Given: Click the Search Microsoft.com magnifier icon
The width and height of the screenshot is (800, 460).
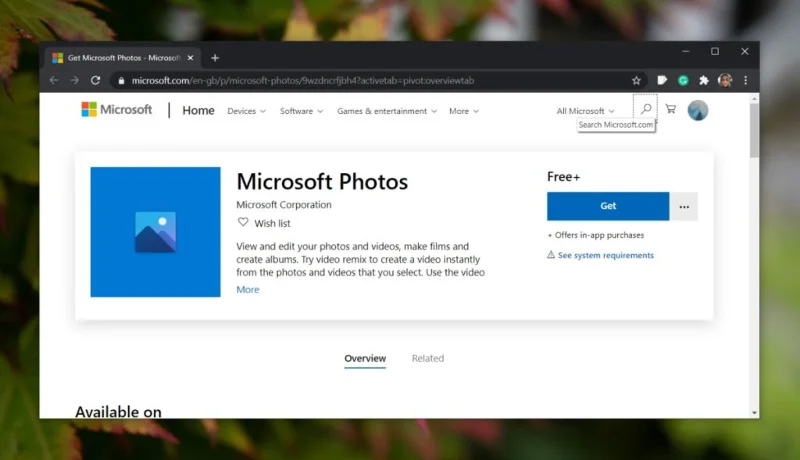Looking at the screenshot, I should coord(646,109).
